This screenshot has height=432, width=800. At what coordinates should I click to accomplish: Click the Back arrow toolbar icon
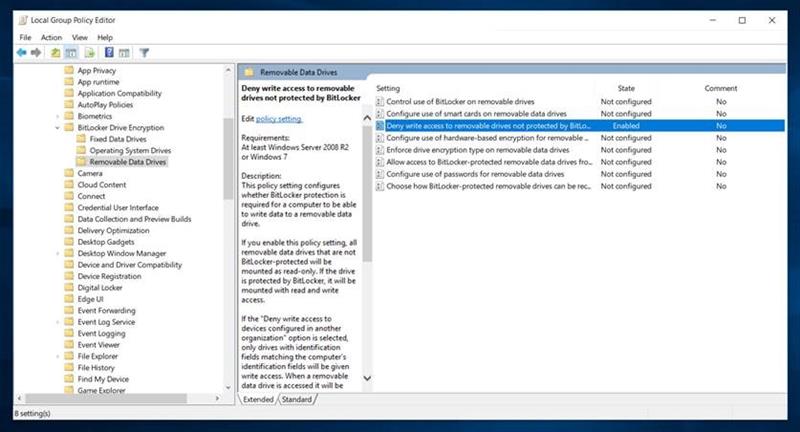point(21,53)
